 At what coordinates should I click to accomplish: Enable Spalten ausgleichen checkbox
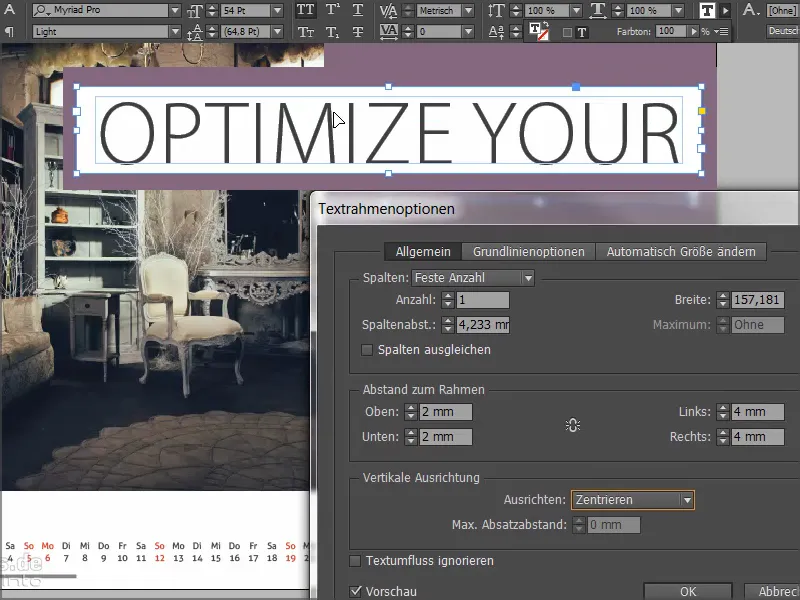(x=367, y=350)
